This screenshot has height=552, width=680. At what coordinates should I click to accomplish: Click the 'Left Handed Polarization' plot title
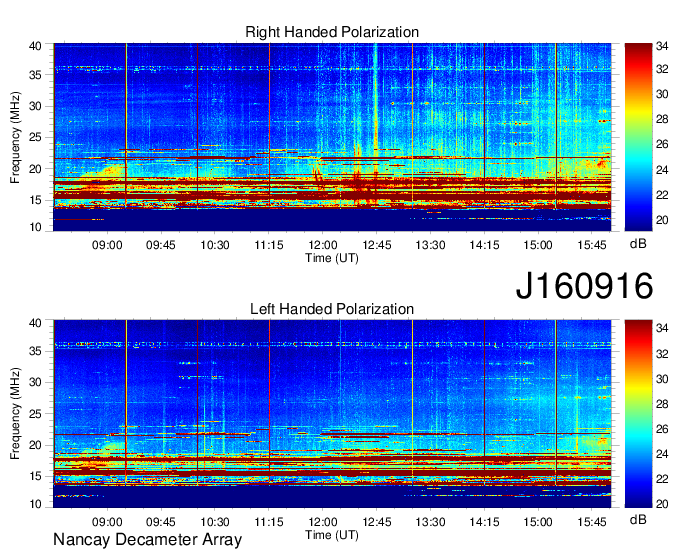coord(332,309)
